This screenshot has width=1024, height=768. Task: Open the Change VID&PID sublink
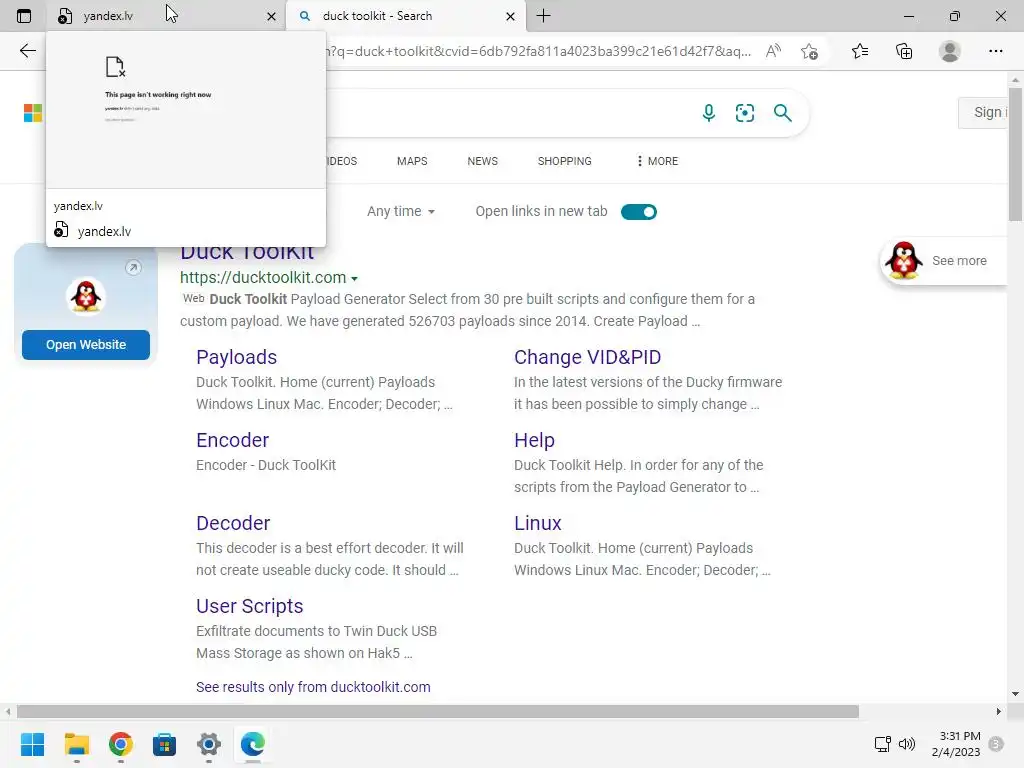point(587,357)
